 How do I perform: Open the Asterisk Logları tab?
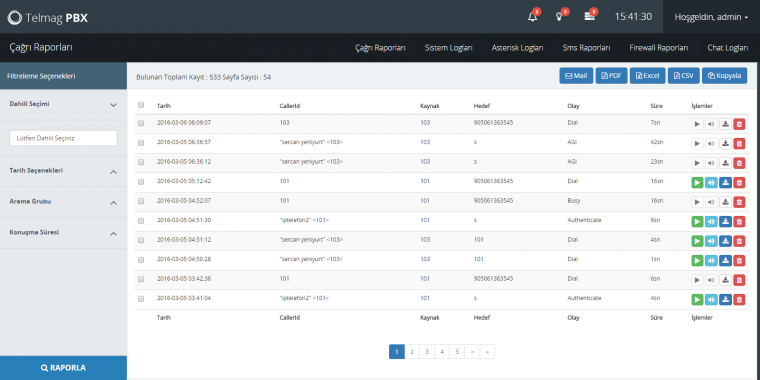coord(517,48)
